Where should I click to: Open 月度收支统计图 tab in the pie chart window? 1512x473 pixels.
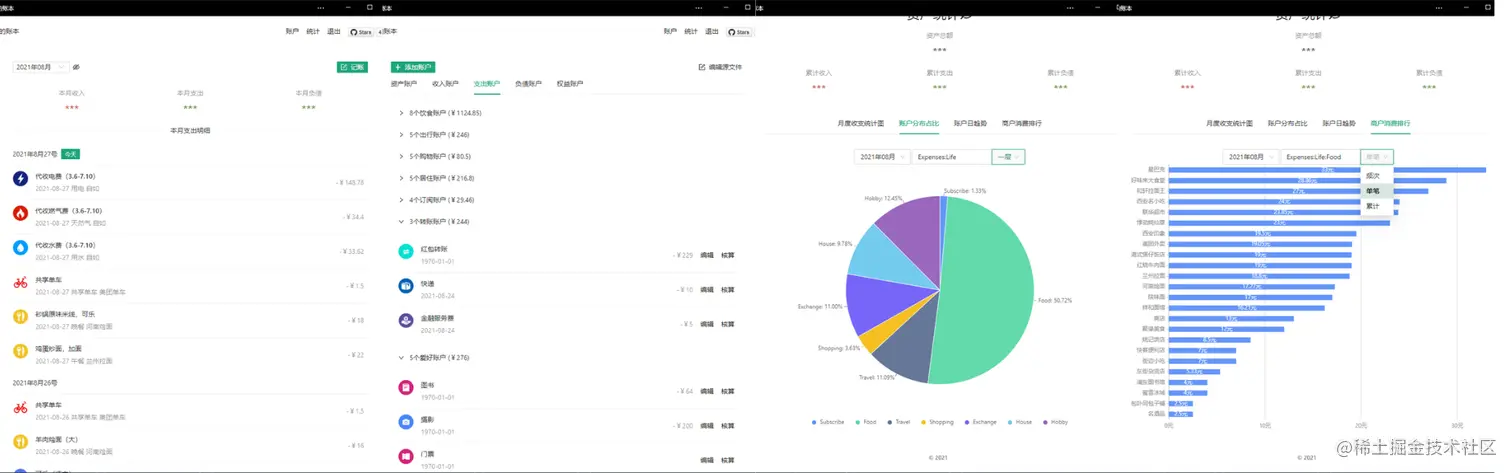tap(861, 123)
